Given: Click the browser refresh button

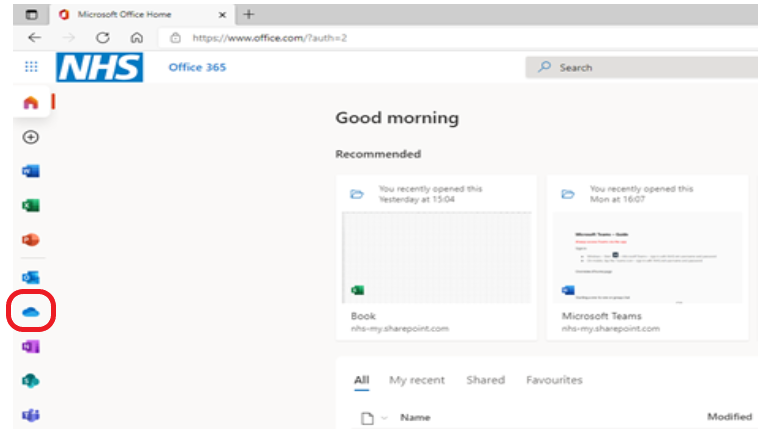Looking at the screenshot, I should pos(101,38).
